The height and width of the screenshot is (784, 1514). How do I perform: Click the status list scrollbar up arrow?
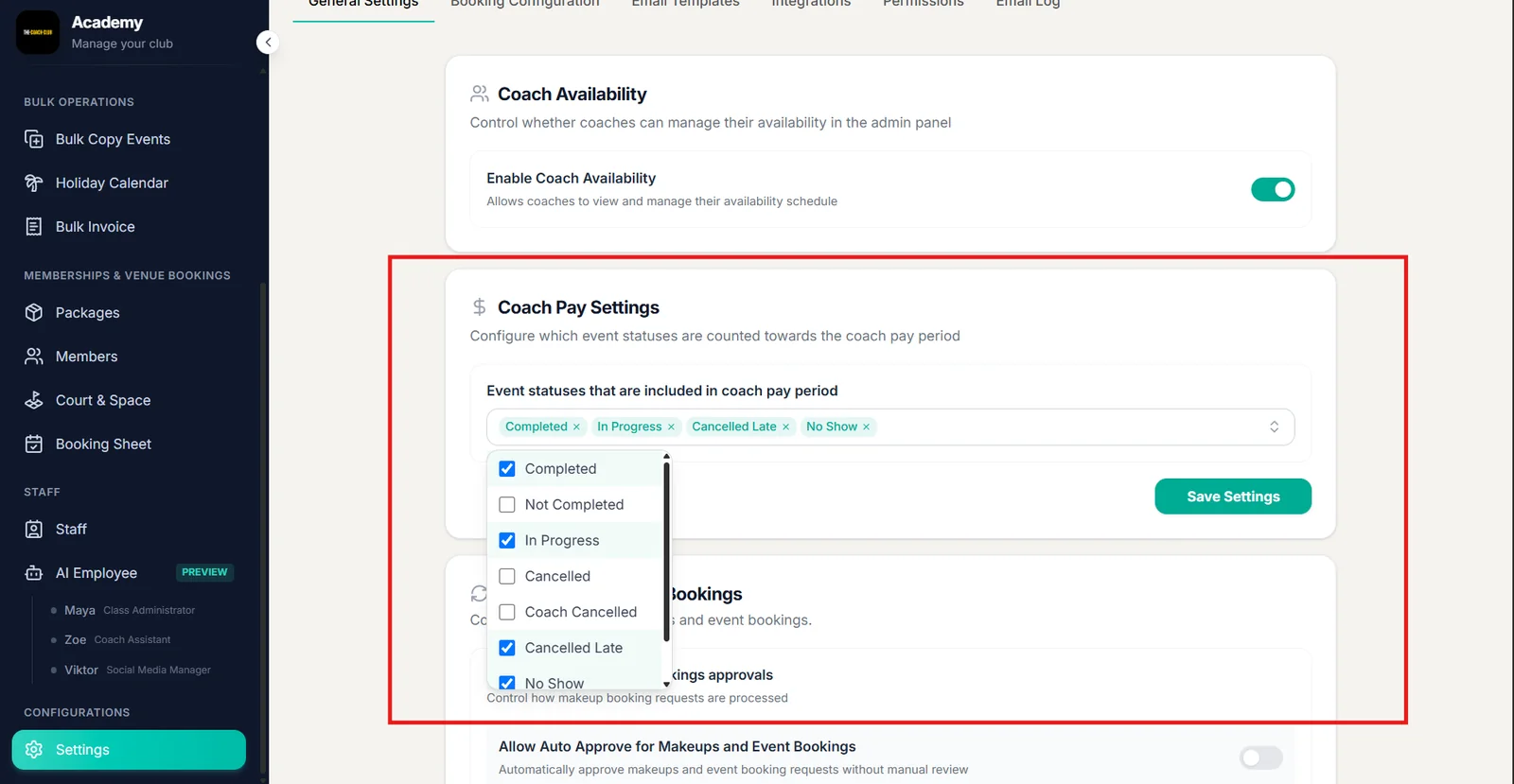[x=666, y=456]
